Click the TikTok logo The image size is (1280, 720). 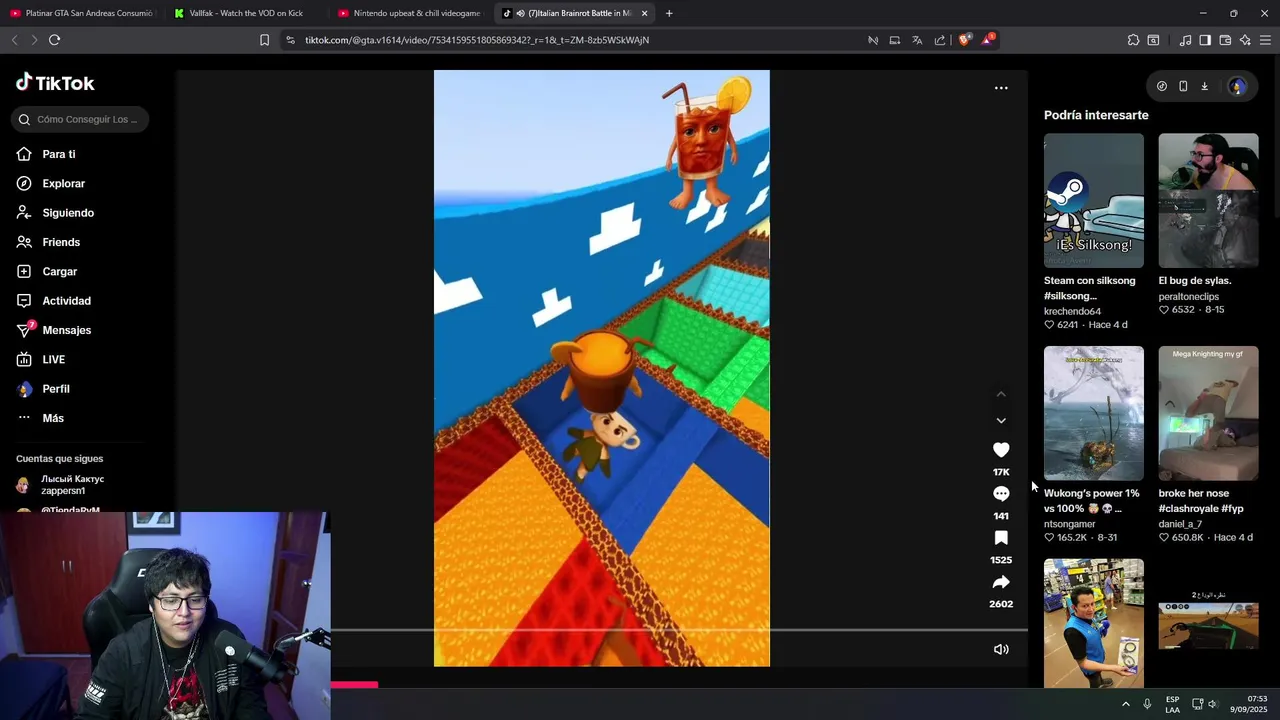click(x=55, y=83)
